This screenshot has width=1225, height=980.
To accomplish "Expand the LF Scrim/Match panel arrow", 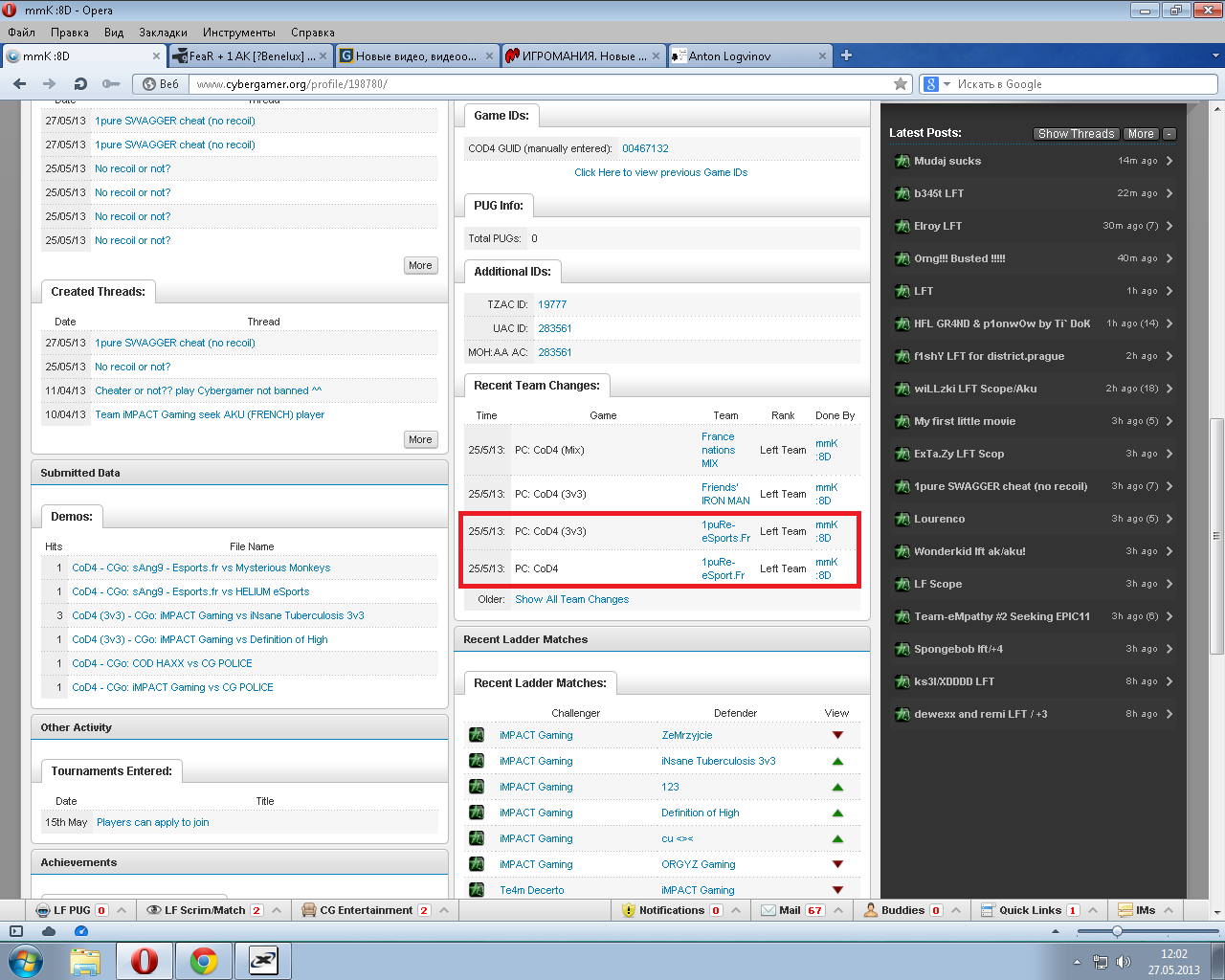I will point(277,910).
